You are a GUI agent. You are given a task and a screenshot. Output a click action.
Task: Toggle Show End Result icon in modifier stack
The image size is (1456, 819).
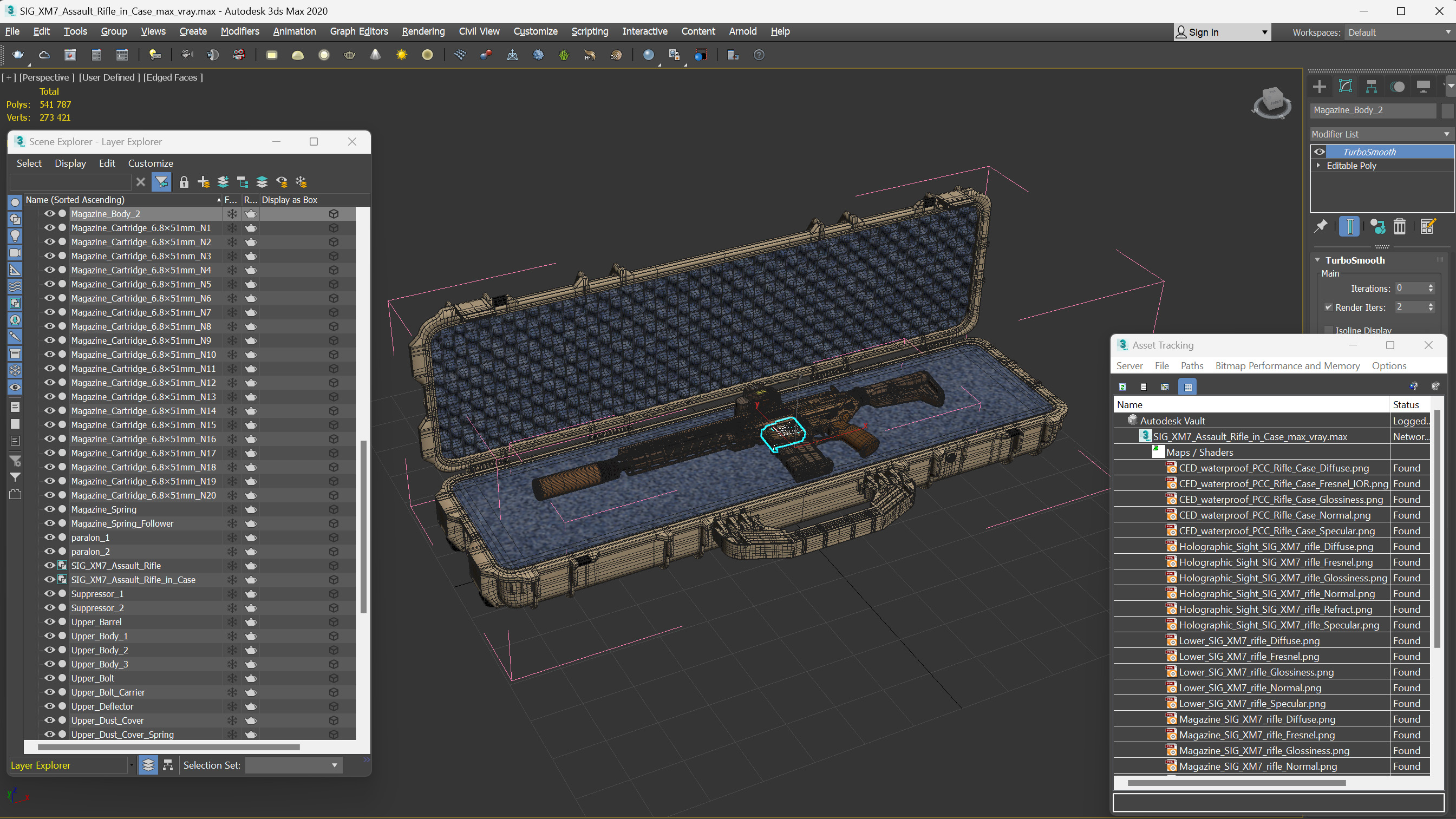(1349, 227)
